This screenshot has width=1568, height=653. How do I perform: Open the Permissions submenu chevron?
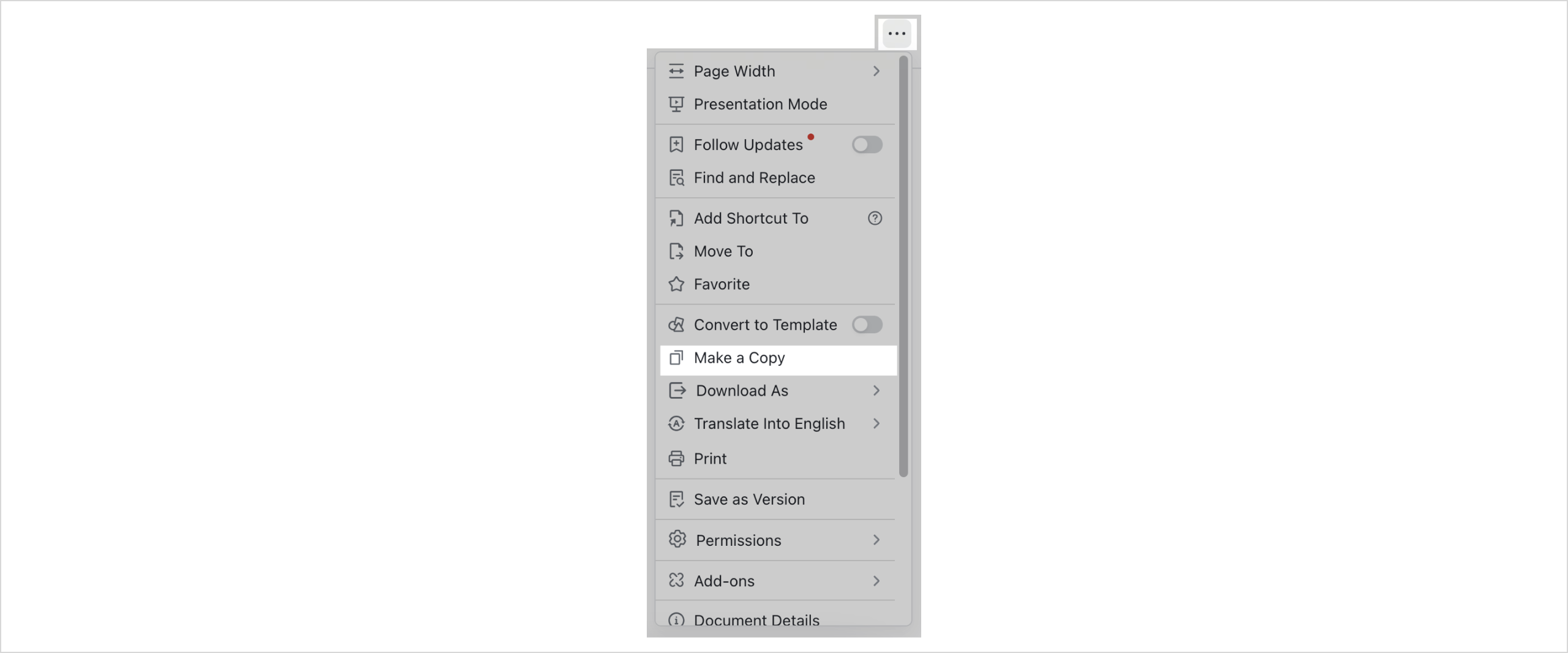[876, 540]
